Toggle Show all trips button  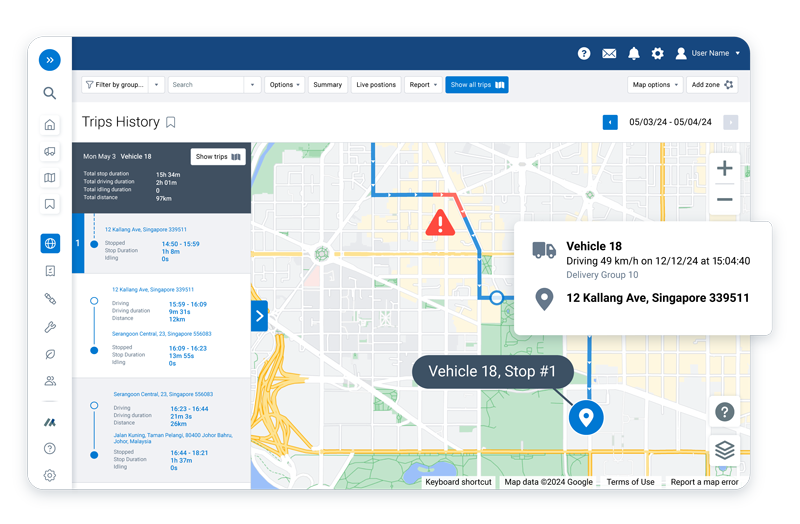[477, 85]
